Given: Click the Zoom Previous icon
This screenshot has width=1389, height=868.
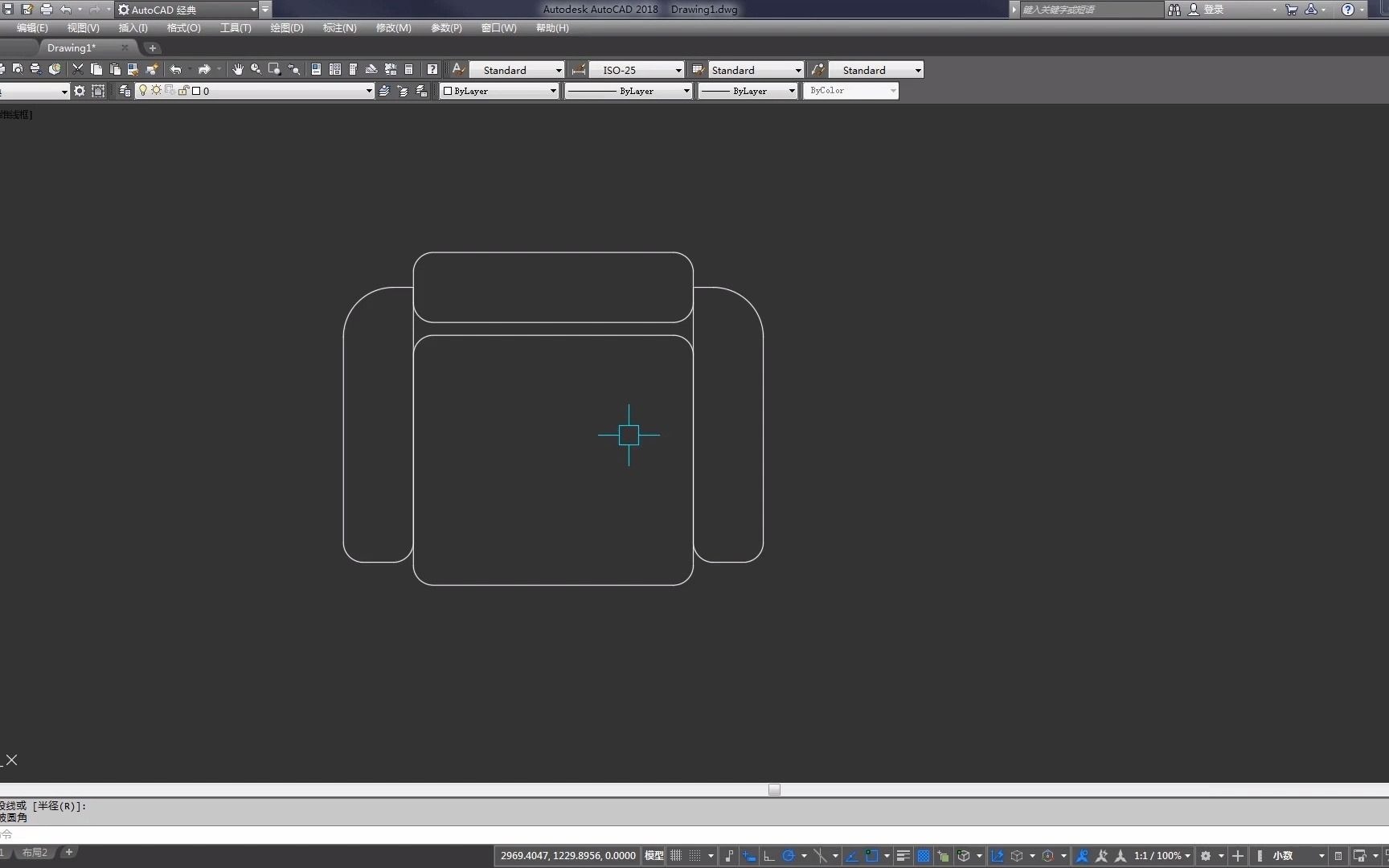Looking at the screenshot, I should 293,69.
